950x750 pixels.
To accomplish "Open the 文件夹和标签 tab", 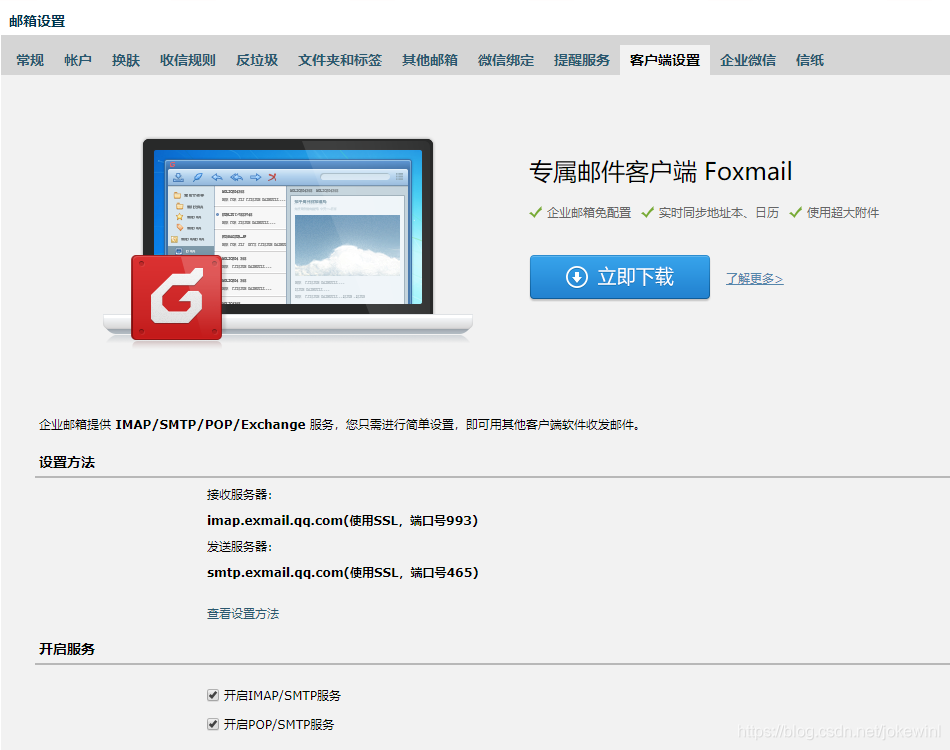I will pos(340,60).
